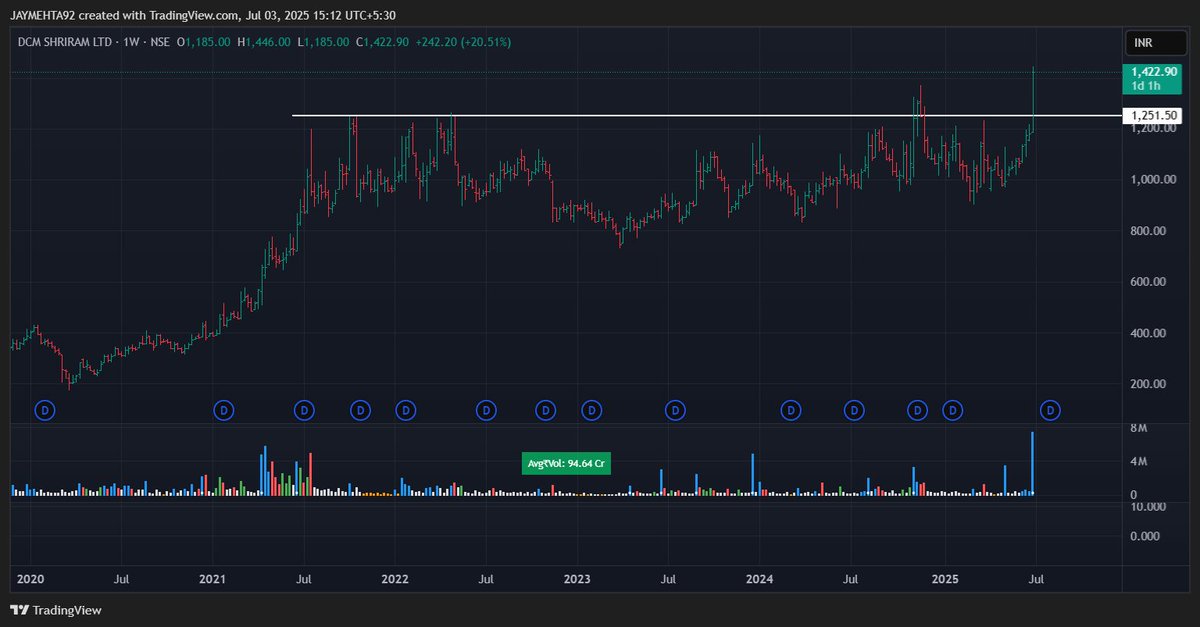
Task: Click the tallest blue volume bar of the latest week
Action: click(1032, 463)
